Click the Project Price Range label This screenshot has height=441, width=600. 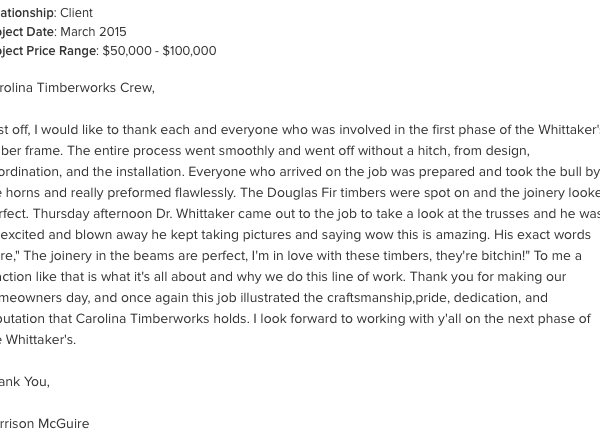(48, 51)
